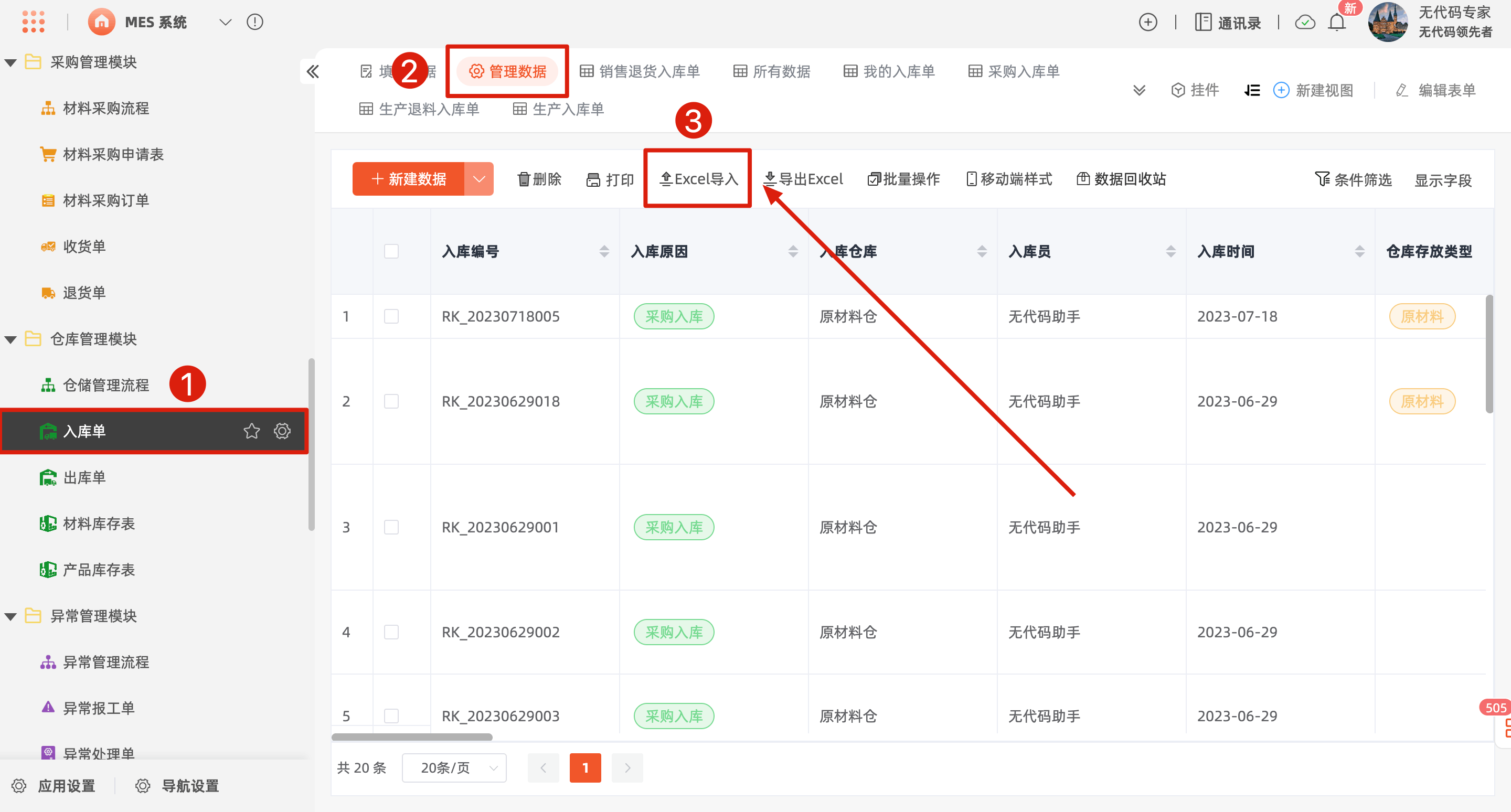Check the row RK_20230718005 checkbox
Viewport: 1511px width, 812px height.
pos(391,317)
